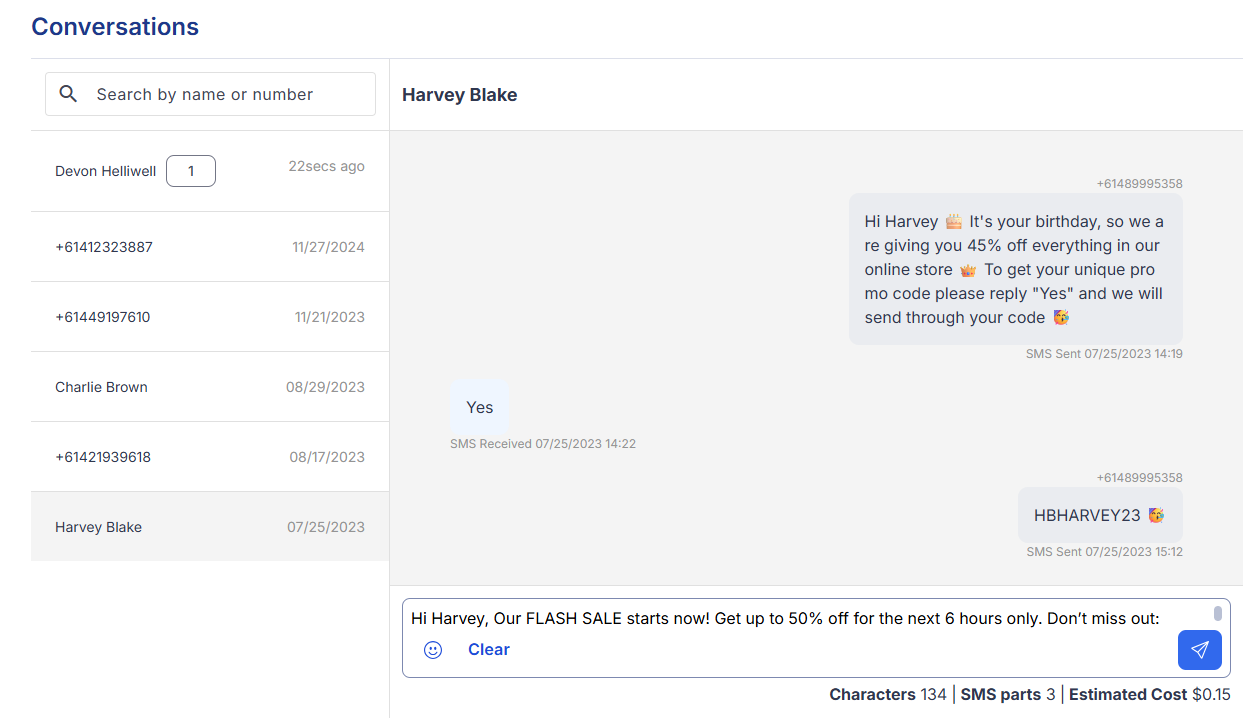Image resolution: width=1256 pixels, height=721 pixels.
Task: Click the unread badge next to Devon Helliwell
Action: tap(190, 171)
